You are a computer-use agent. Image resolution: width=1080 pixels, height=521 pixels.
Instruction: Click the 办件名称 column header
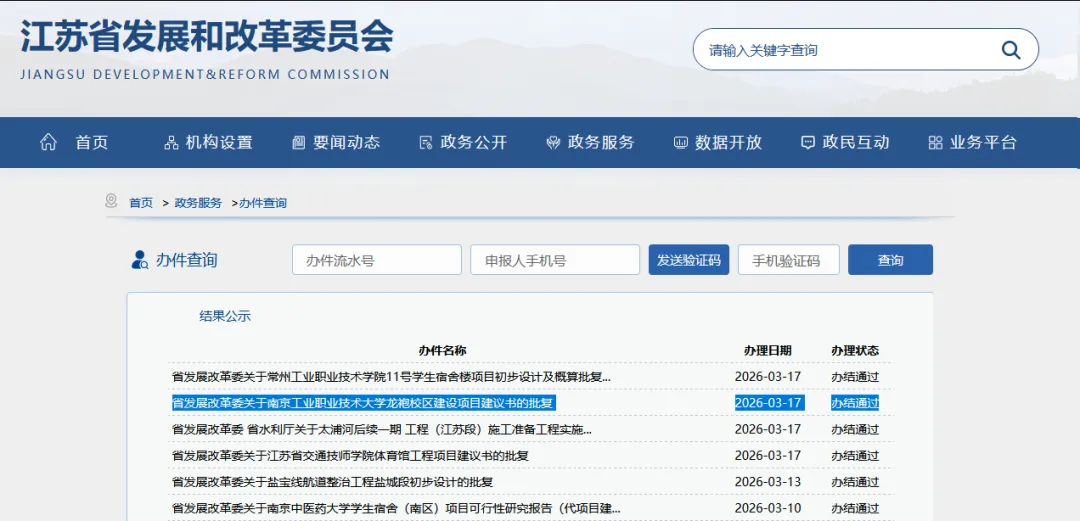coord(442,351)
